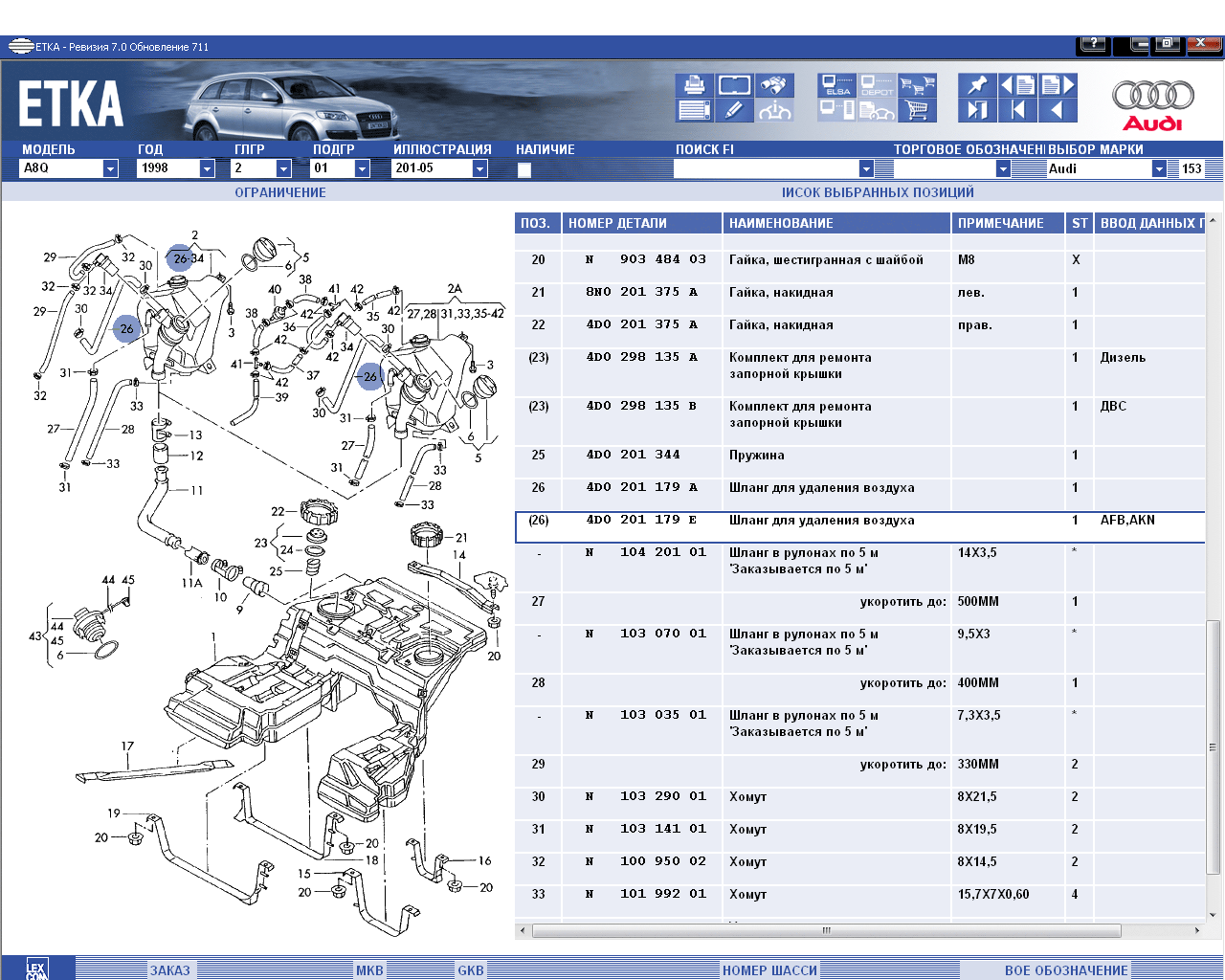The image size is (1225, 980).
Task: Open the ELSA link icon
Action: (836, 85)
